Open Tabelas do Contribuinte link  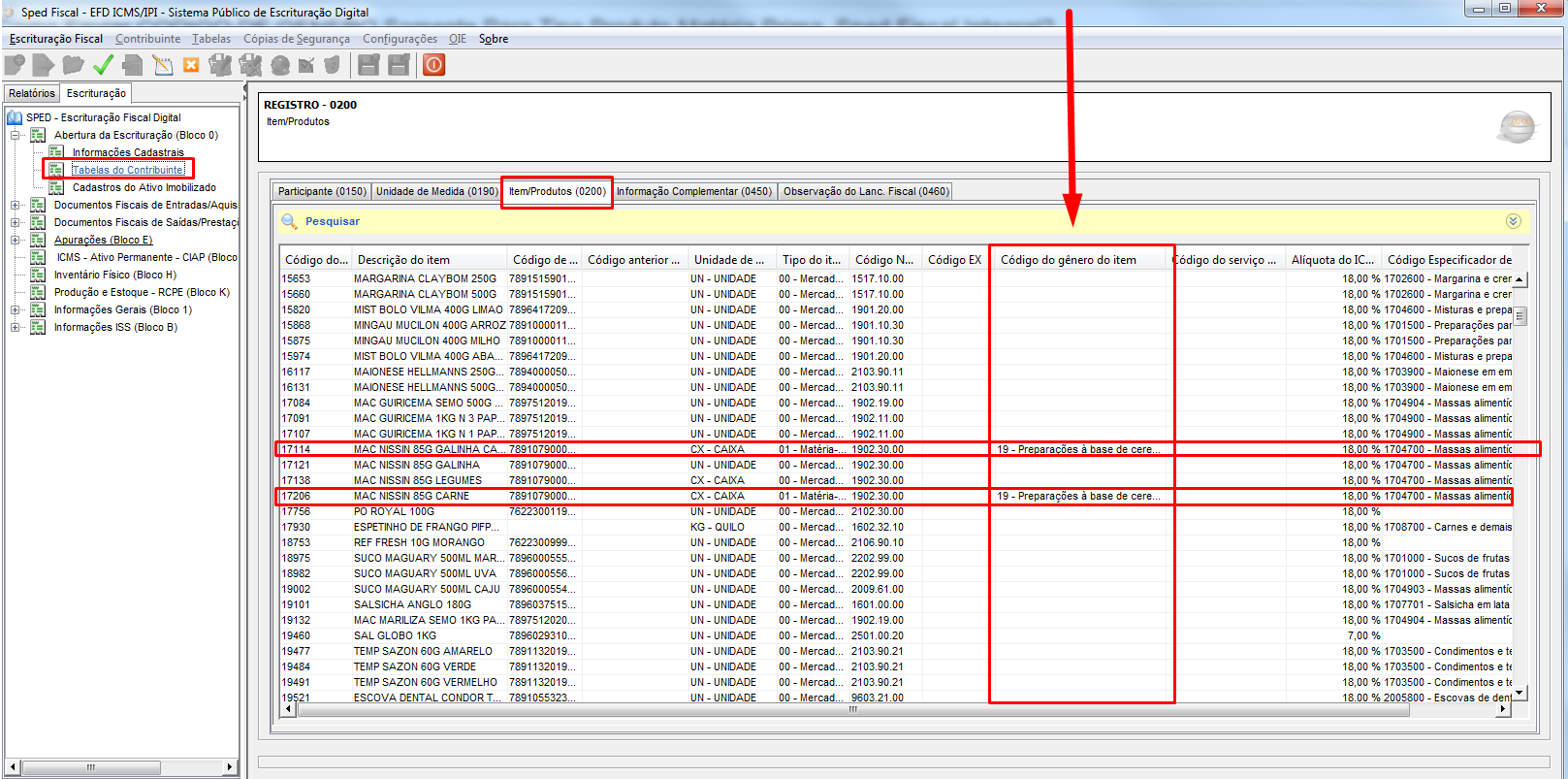(128, 170)
